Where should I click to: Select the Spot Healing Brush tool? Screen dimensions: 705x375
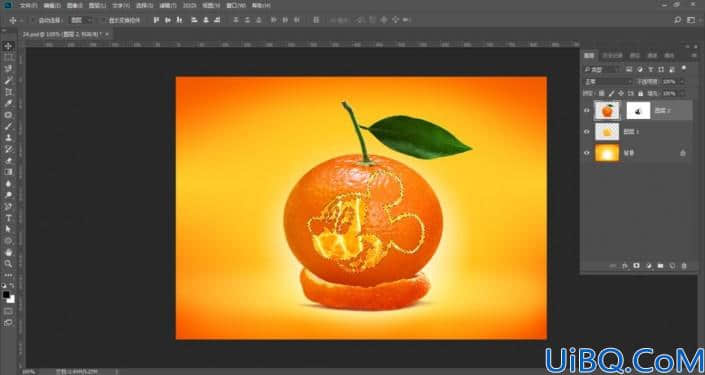pyautogui.click(x=9, y=115)
